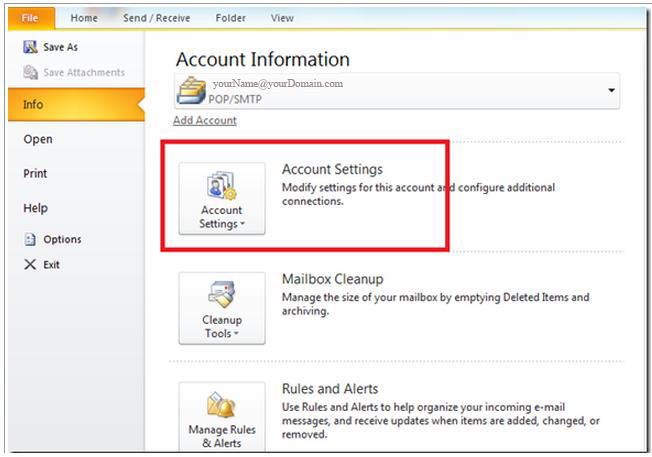The image size is (652, 457).
Task: Click the Save Attachments paperclip icon
Action: [30, 72]
